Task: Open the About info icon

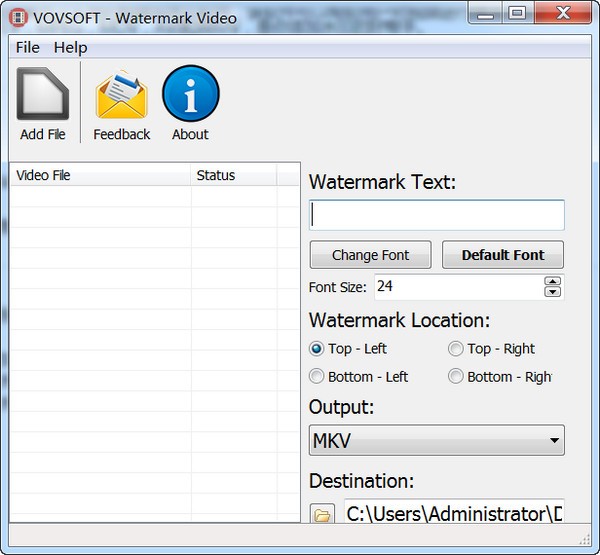Action: click(x=191, y=93)
